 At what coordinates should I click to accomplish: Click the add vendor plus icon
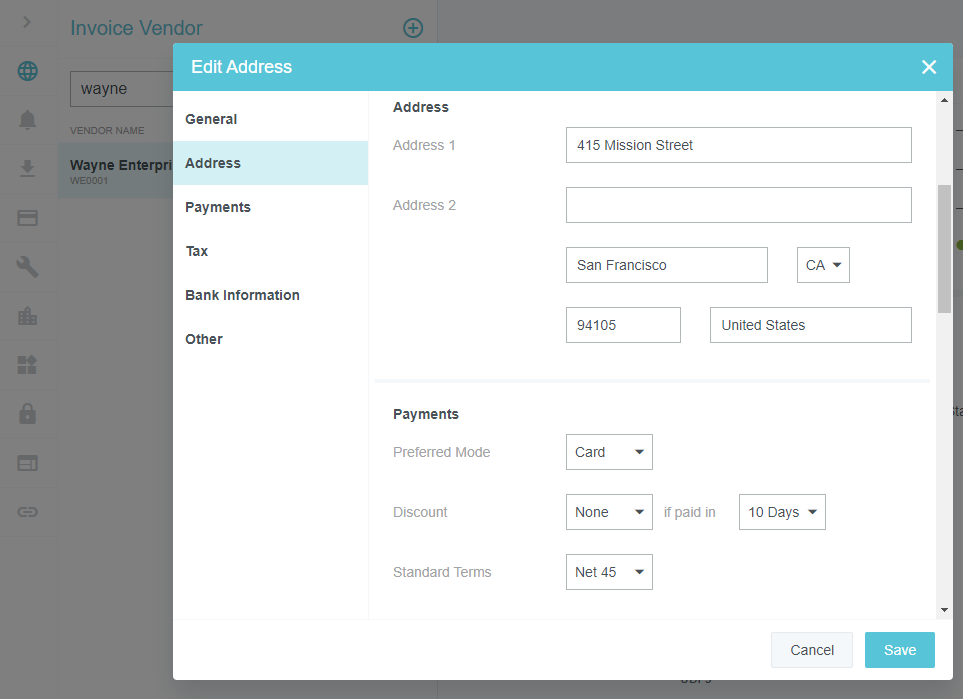pos(413,28)
